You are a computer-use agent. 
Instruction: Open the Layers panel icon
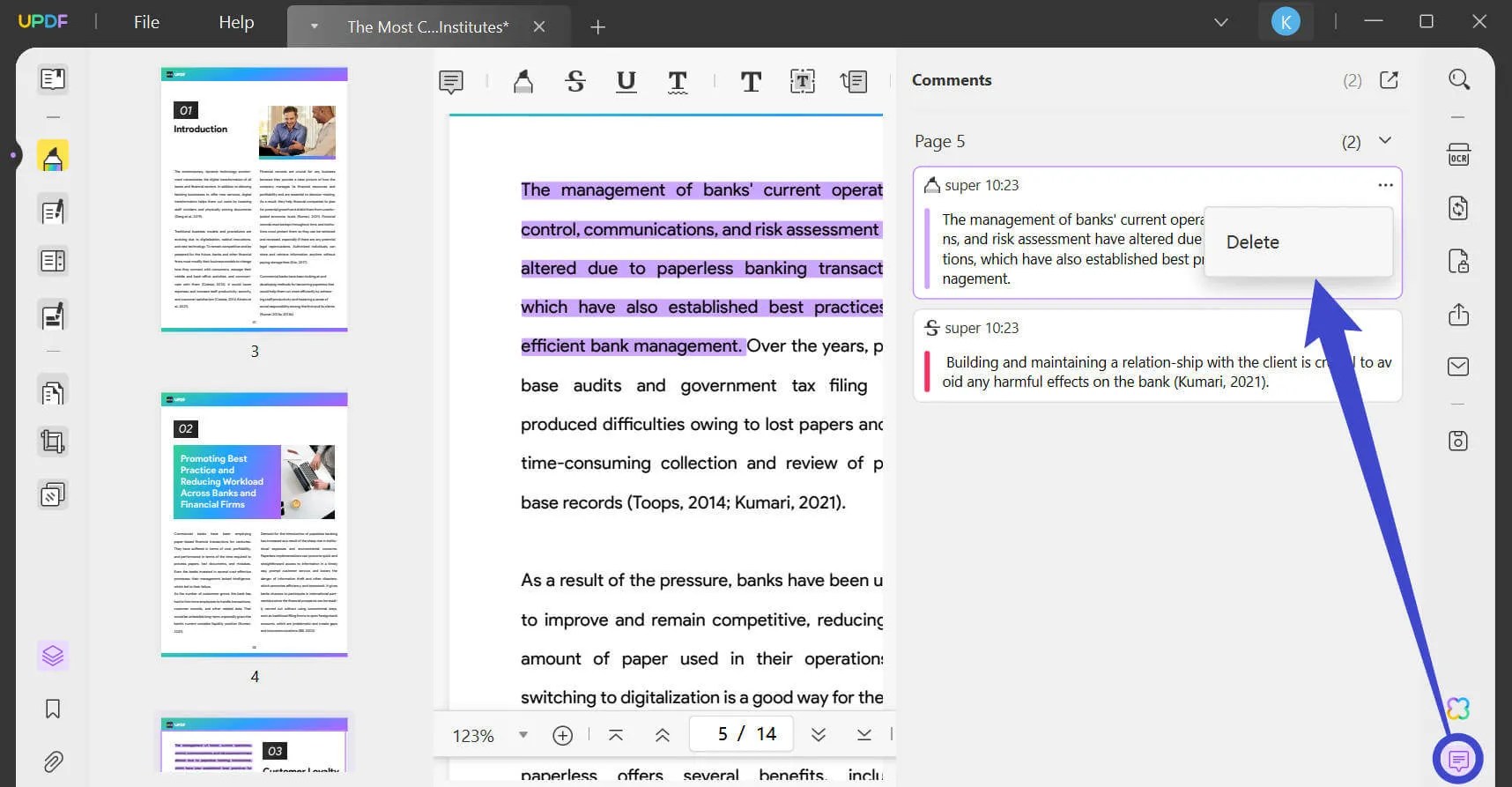tap(53, 656)
